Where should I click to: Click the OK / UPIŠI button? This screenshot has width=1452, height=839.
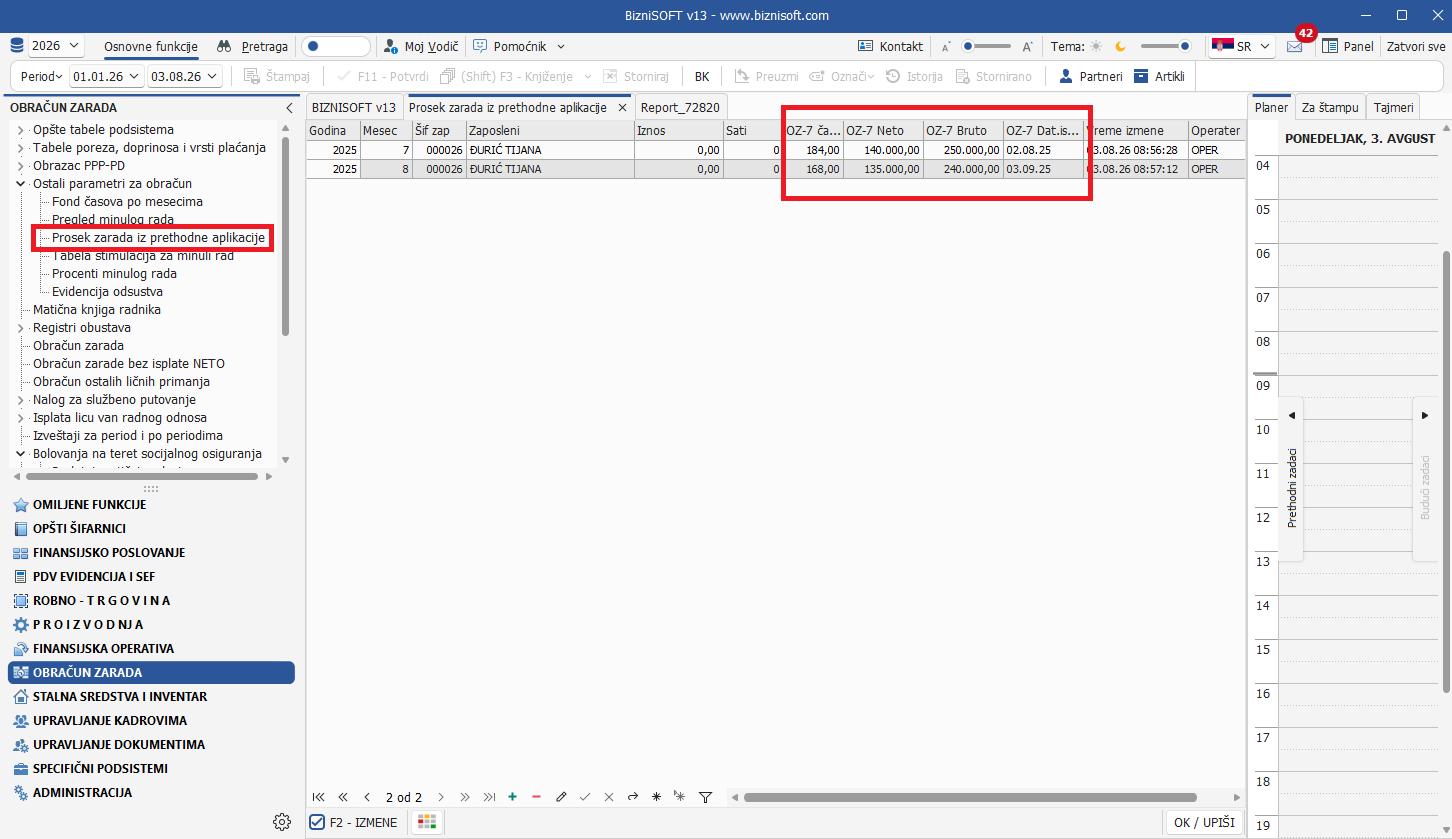tap(1204, 822)
